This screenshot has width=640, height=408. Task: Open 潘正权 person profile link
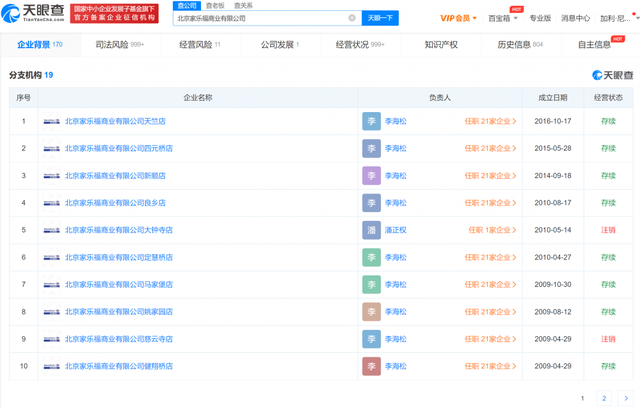[x=396, y=230]
